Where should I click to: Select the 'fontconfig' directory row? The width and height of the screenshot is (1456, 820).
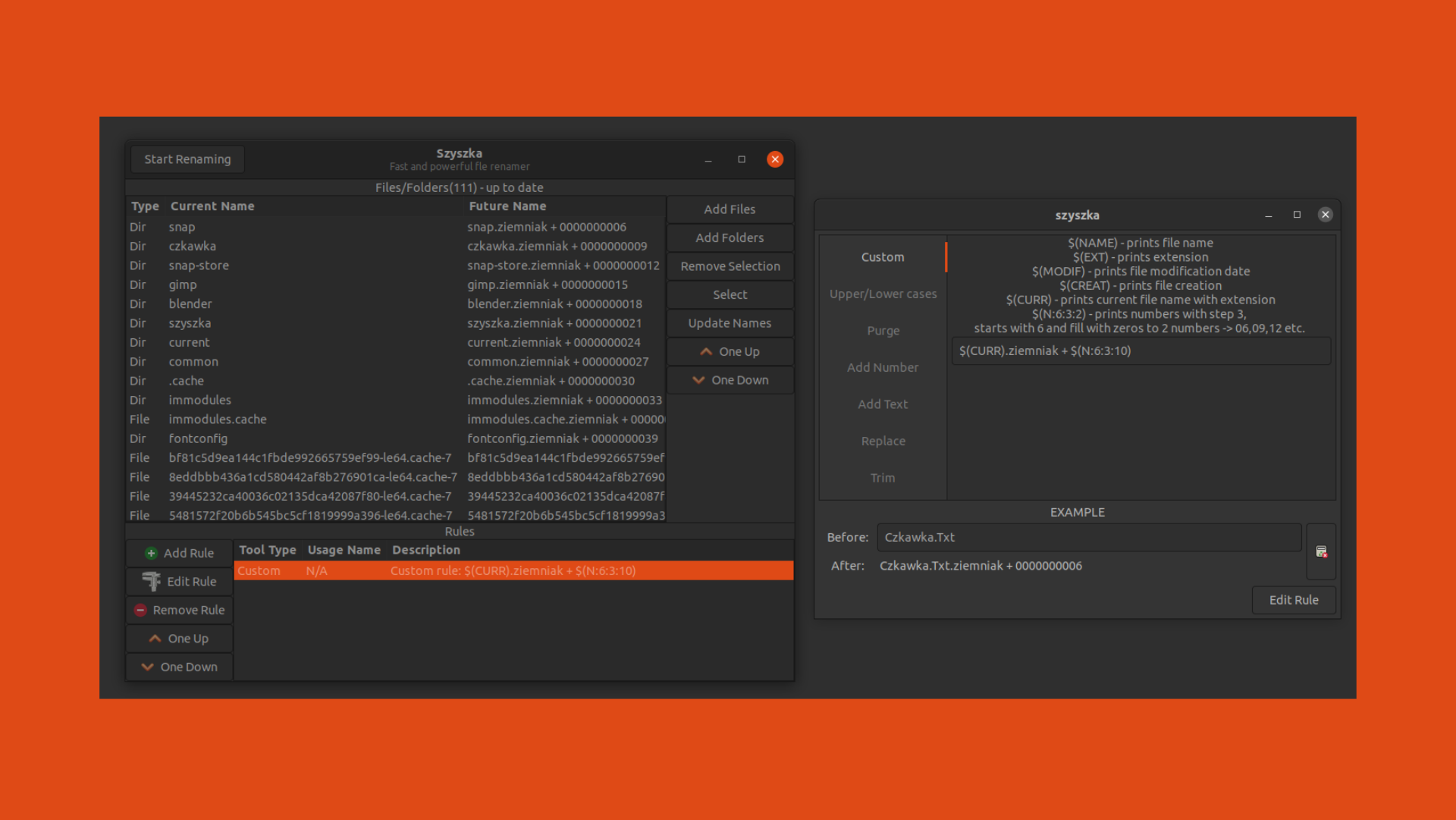tap(396, 439)
